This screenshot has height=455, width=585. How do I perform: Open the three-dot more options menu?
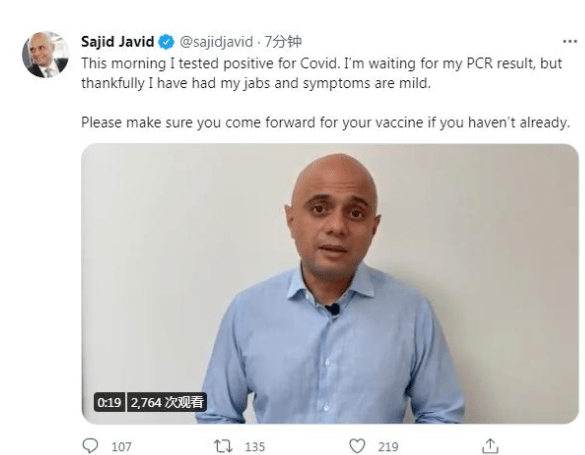(570, 41)
